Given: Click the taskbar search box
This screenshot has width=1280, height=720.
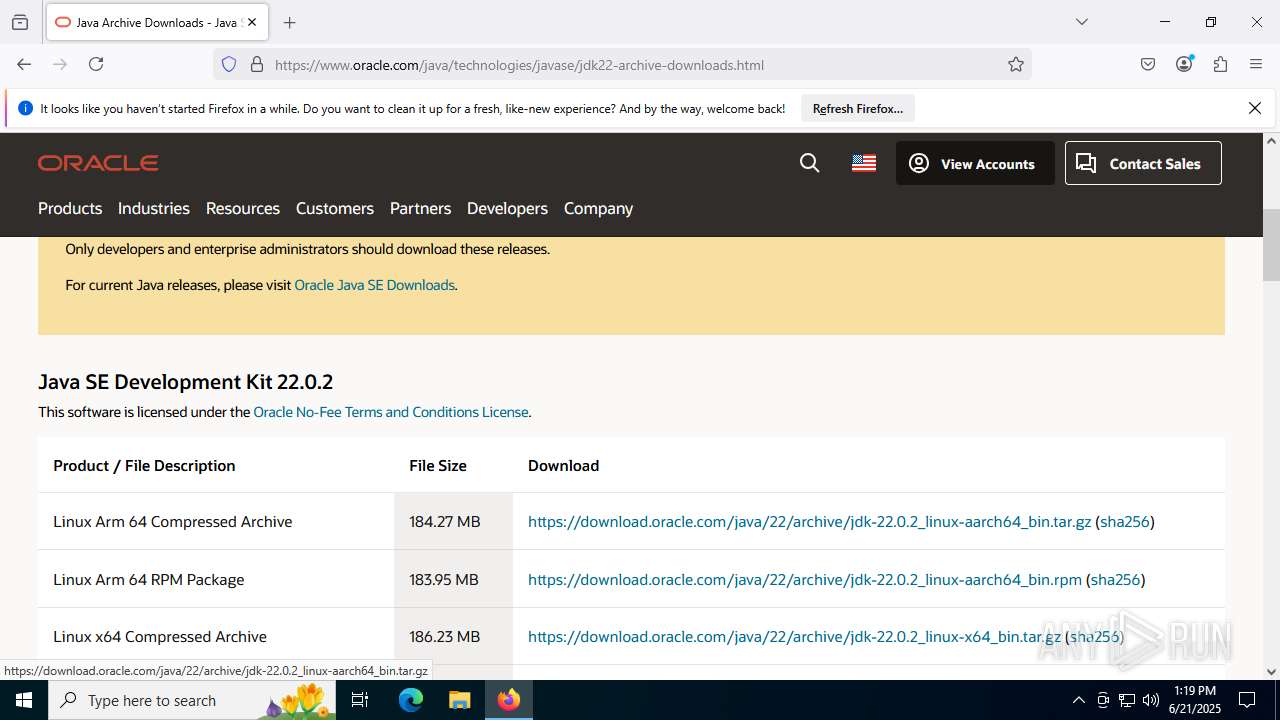Looking at the screenshot, I should pyautogui.click(x=192, y=700).
